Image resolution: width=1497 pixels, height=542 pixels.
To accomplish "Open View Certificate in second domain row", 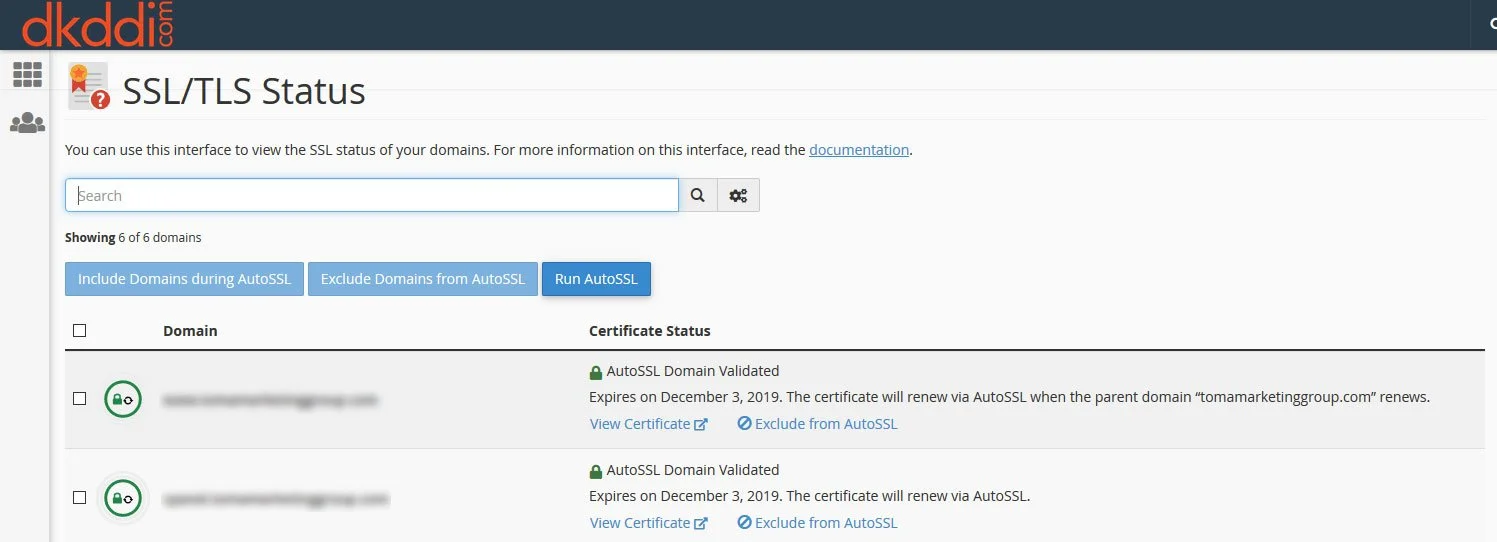I will 649,522.
